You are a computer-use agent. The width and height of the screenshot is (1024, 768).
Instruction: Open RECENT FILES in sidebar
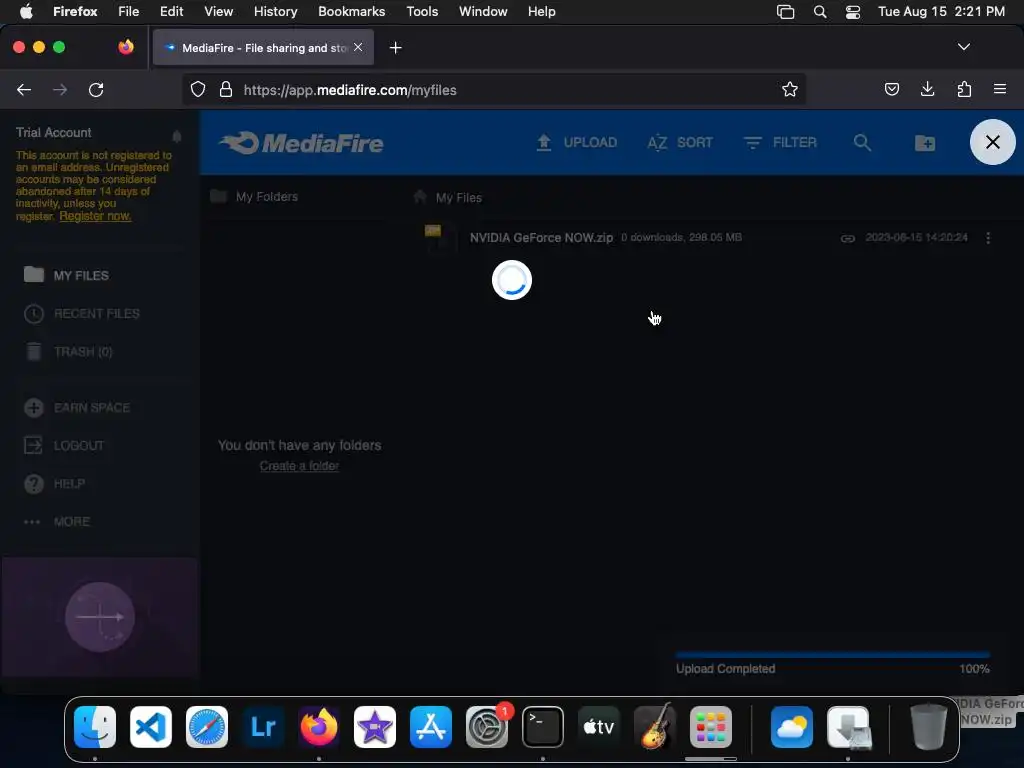(x=82, y=313)
